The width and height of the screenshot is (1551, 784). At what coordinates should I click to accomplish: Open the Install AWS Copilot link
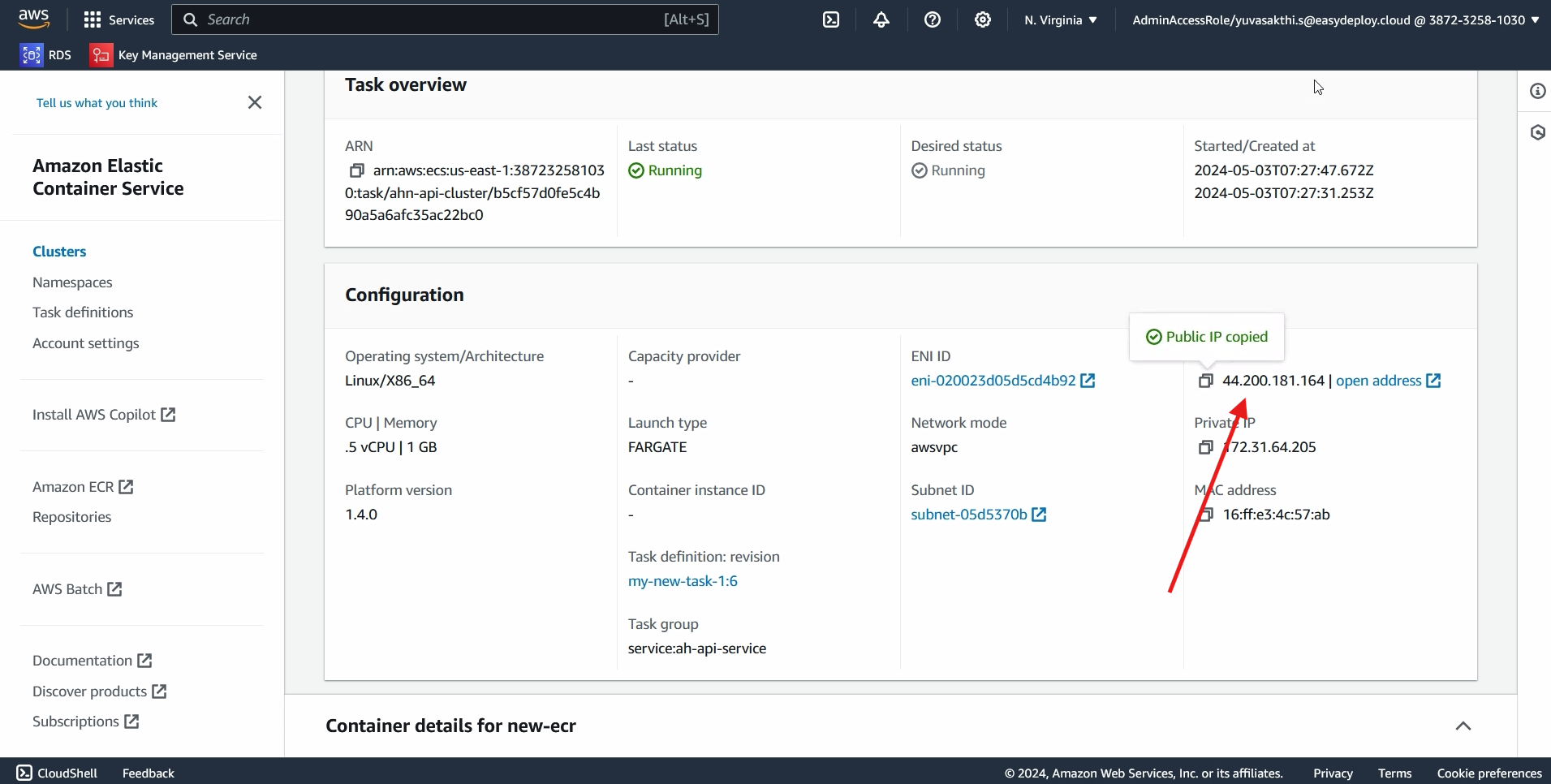[x=104, y=415]
